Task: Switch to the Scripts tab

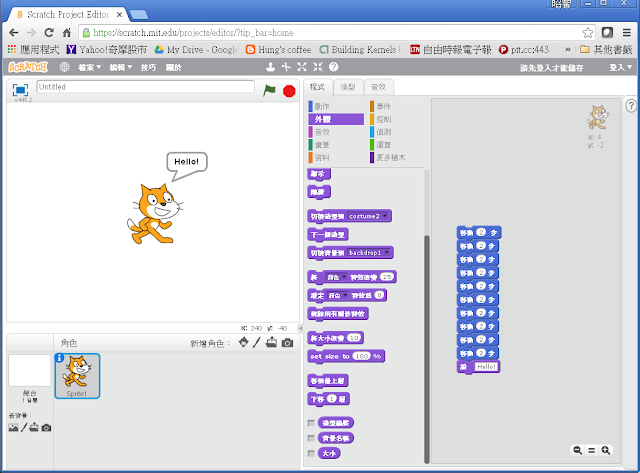Action: [x=317, y=87]
